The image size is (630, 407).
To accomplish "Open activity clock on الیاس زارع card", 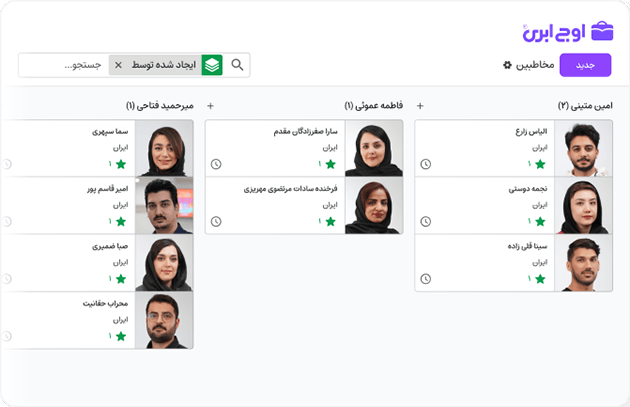I will tap(426, 164).
